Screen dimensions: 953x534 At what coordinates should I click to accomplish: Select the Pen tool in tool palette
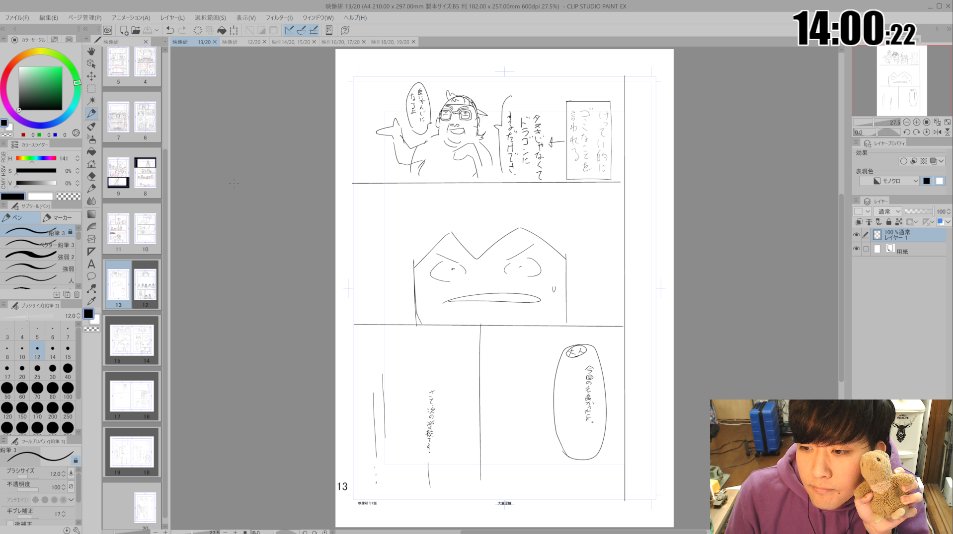(x=91, y=114)
